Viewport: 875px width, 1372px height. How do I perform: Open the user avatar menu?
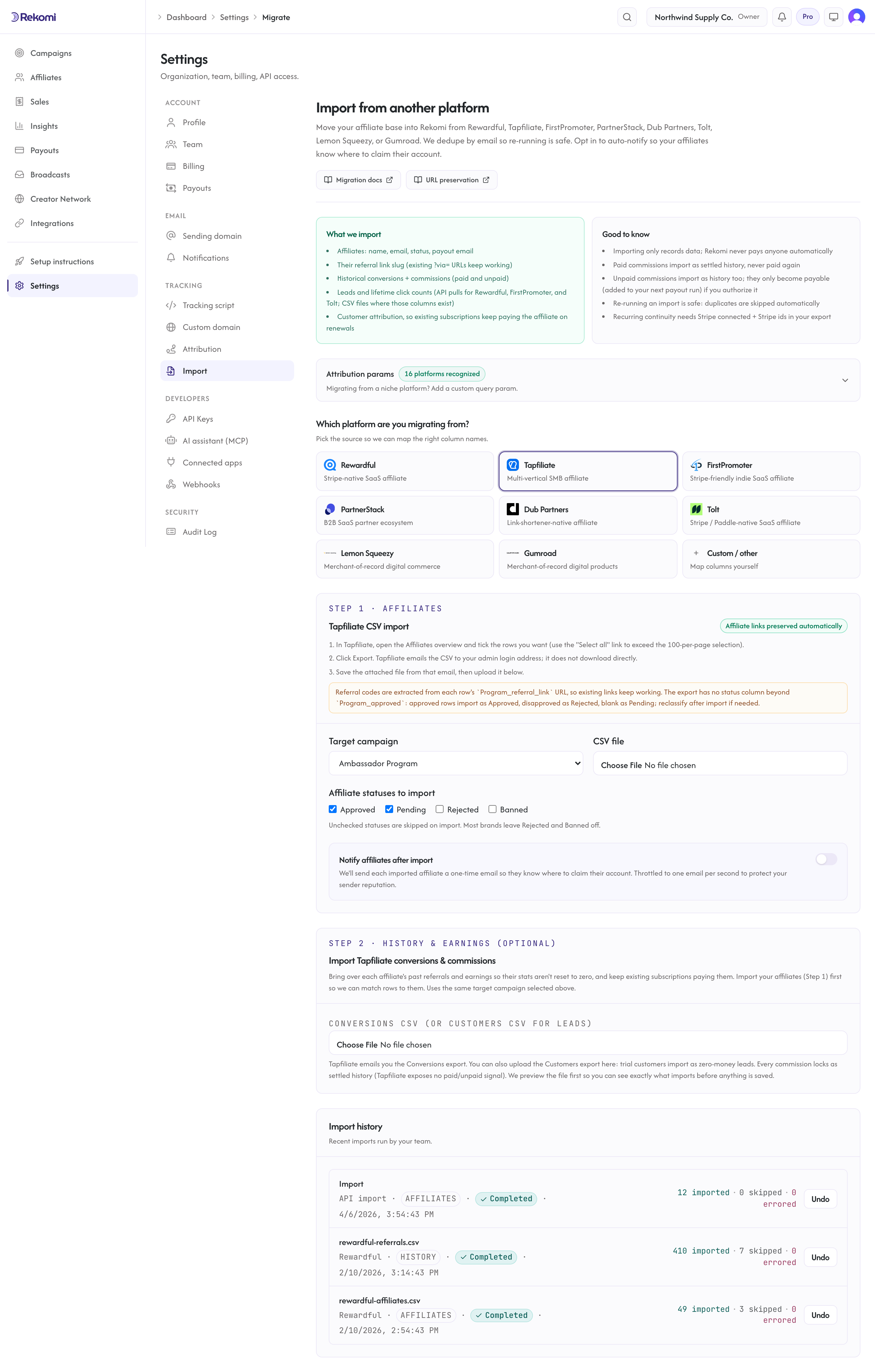coord(856,17)
